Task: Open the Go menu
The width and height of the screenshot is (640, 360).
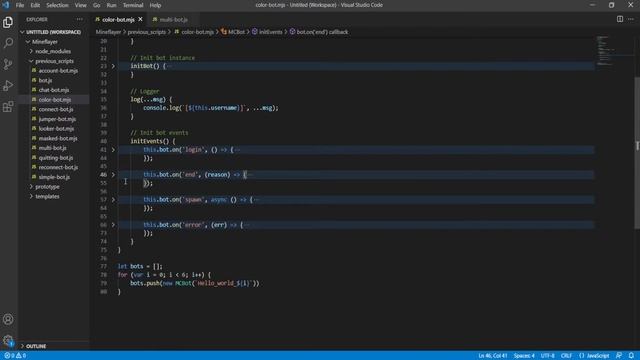Action: point(96,5)
